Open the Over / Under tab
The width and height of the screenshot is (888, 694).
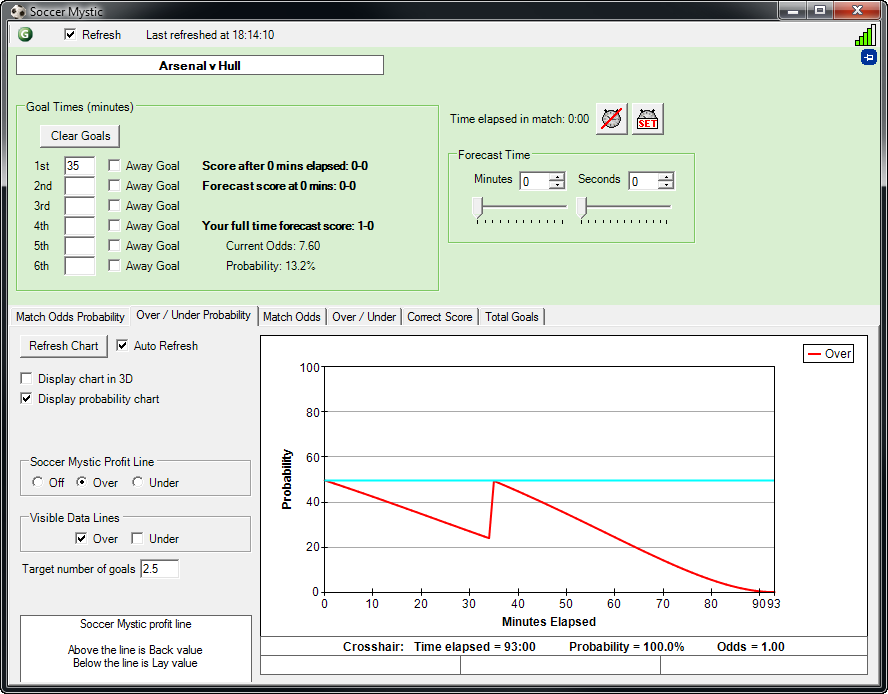364,317
